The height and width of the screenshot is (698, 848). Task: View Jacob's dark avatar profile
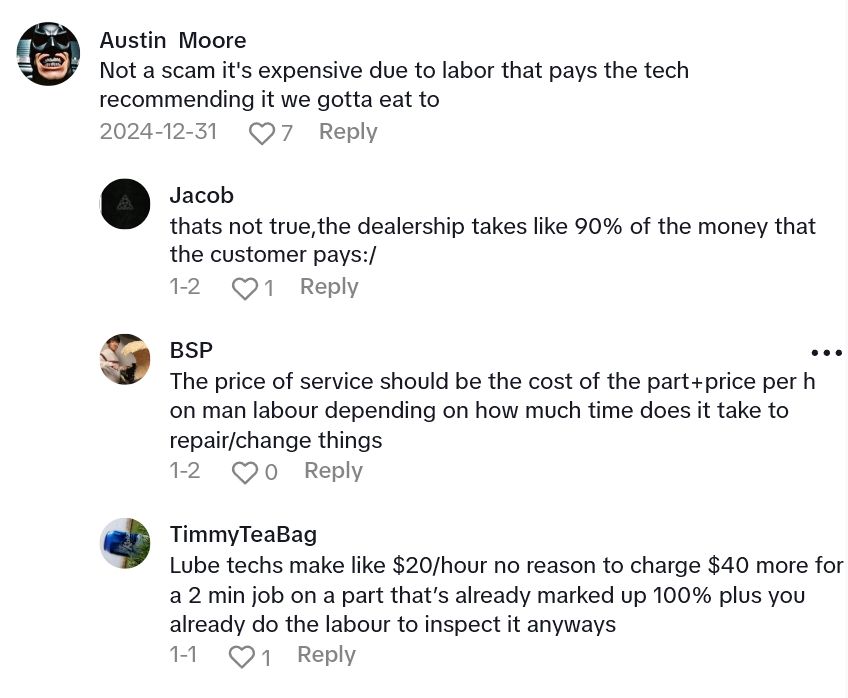[126, 204]
